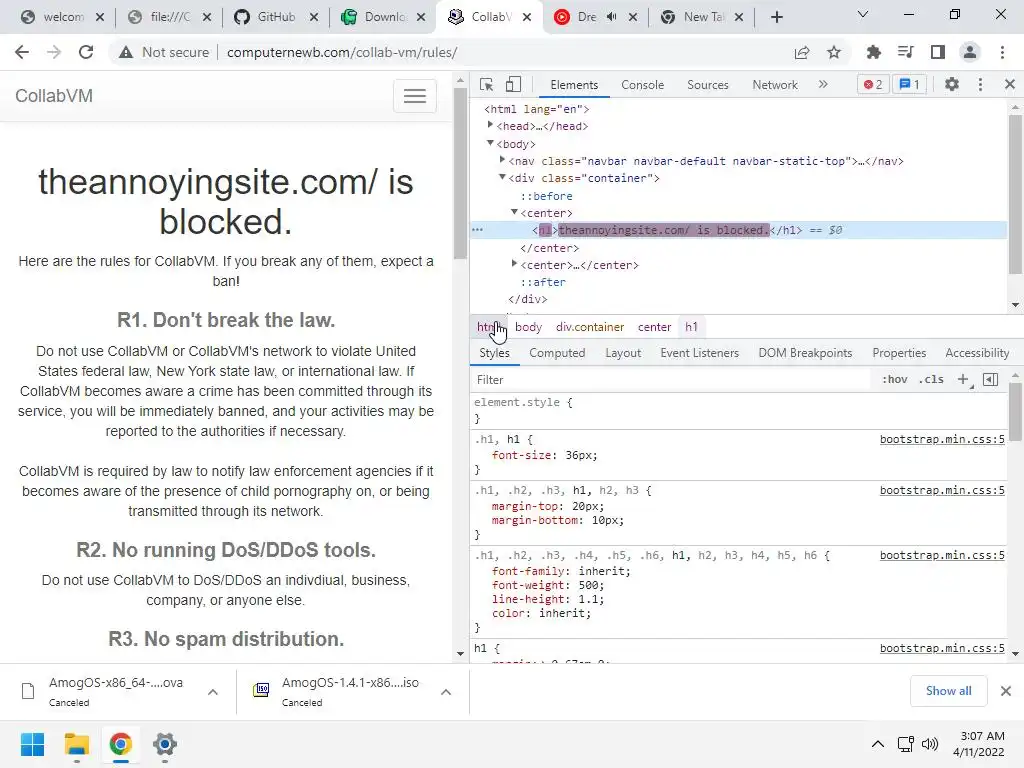
Task: Select the body breadcrumb
Action: 528,327
